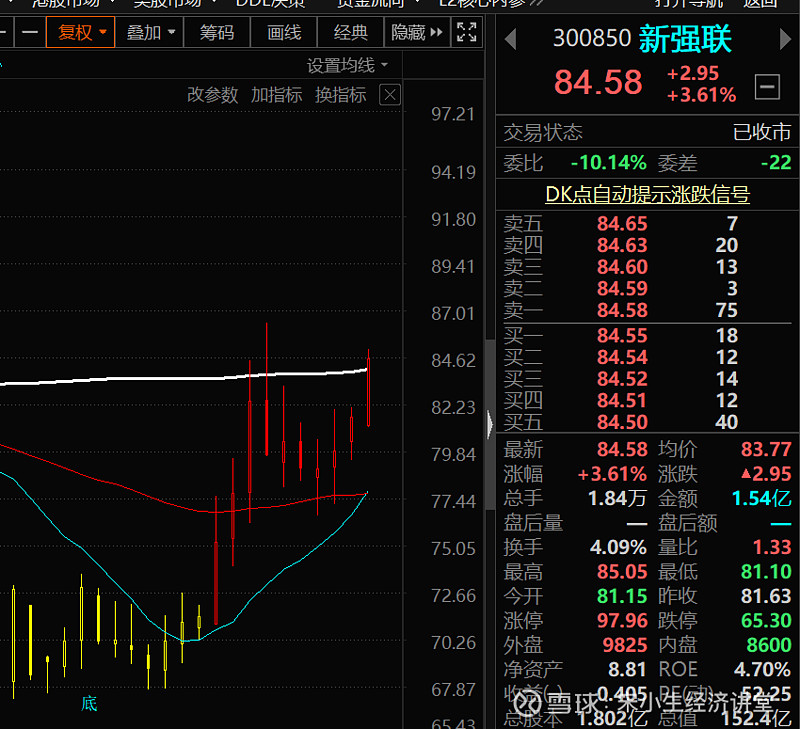800x729 pixels.
Task: Click the minus zoom-out icon on the toolbar
Action: 30,32
